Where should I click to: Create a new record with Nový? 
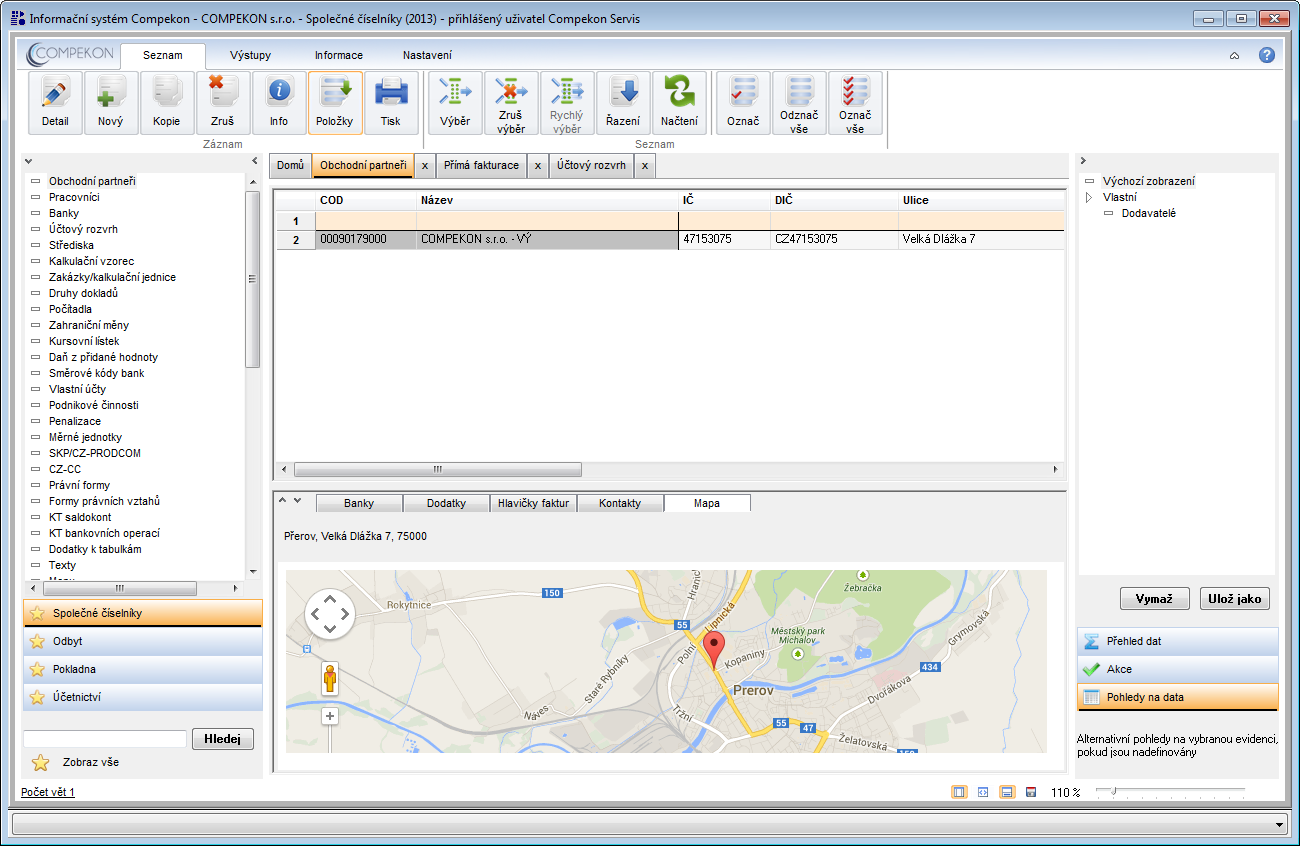(x=111, y=102)
